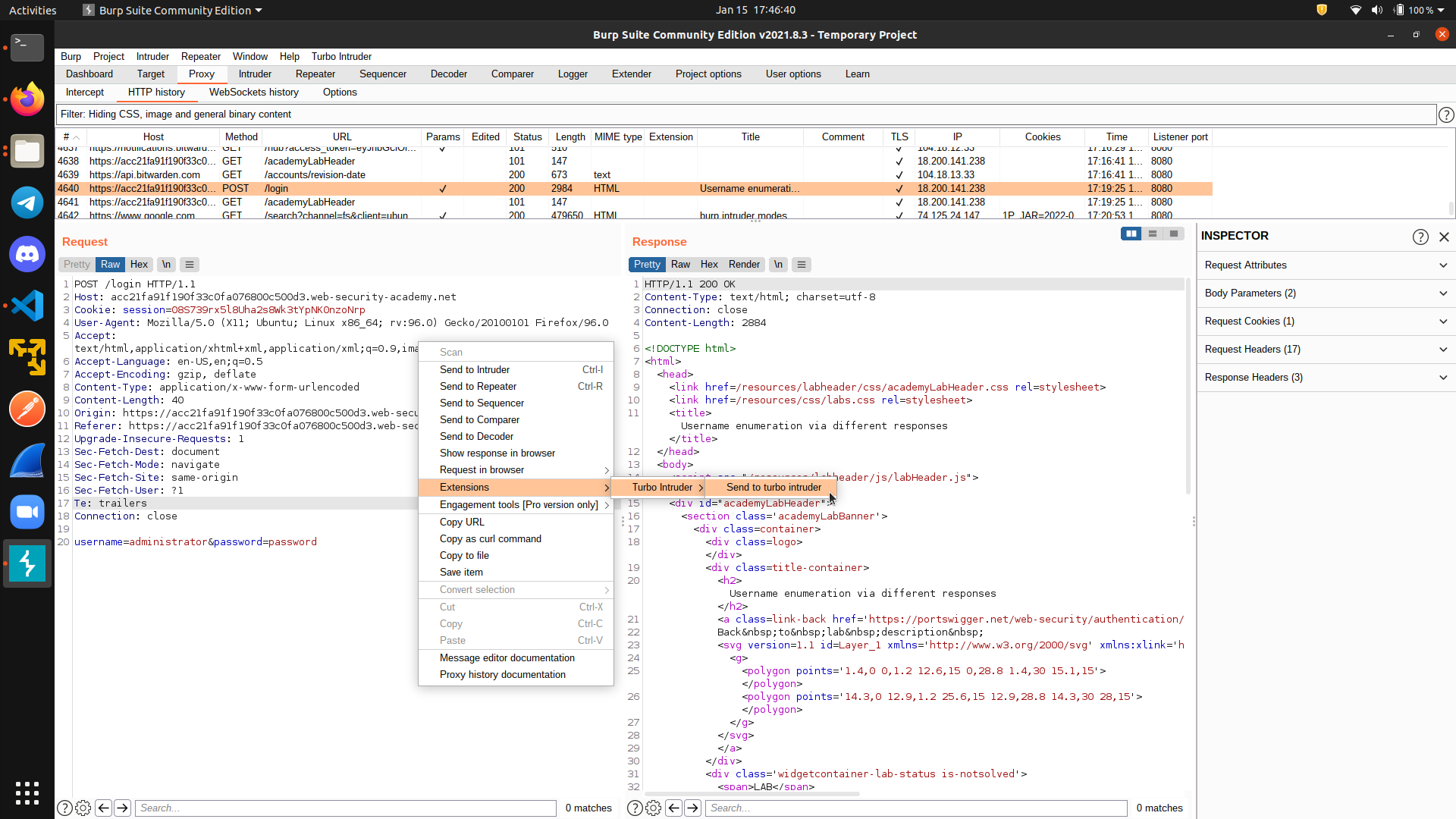Click the HTTP history table scrollbar
1456x819 pixels.
pyautogui.click(x=1451, y=208)
